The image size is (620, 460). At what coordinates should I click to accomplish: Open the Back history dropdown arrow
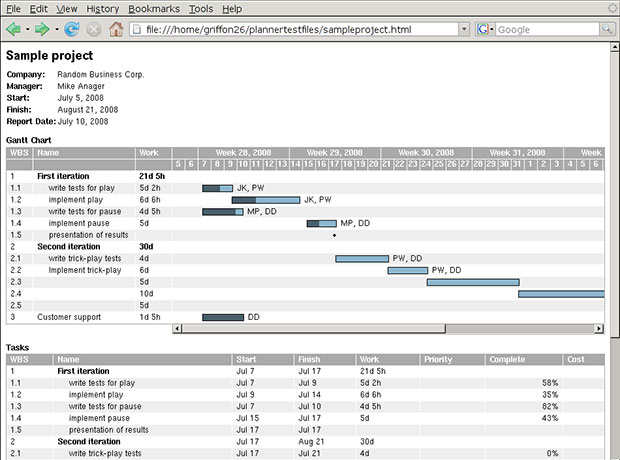[x=27, y=29]
